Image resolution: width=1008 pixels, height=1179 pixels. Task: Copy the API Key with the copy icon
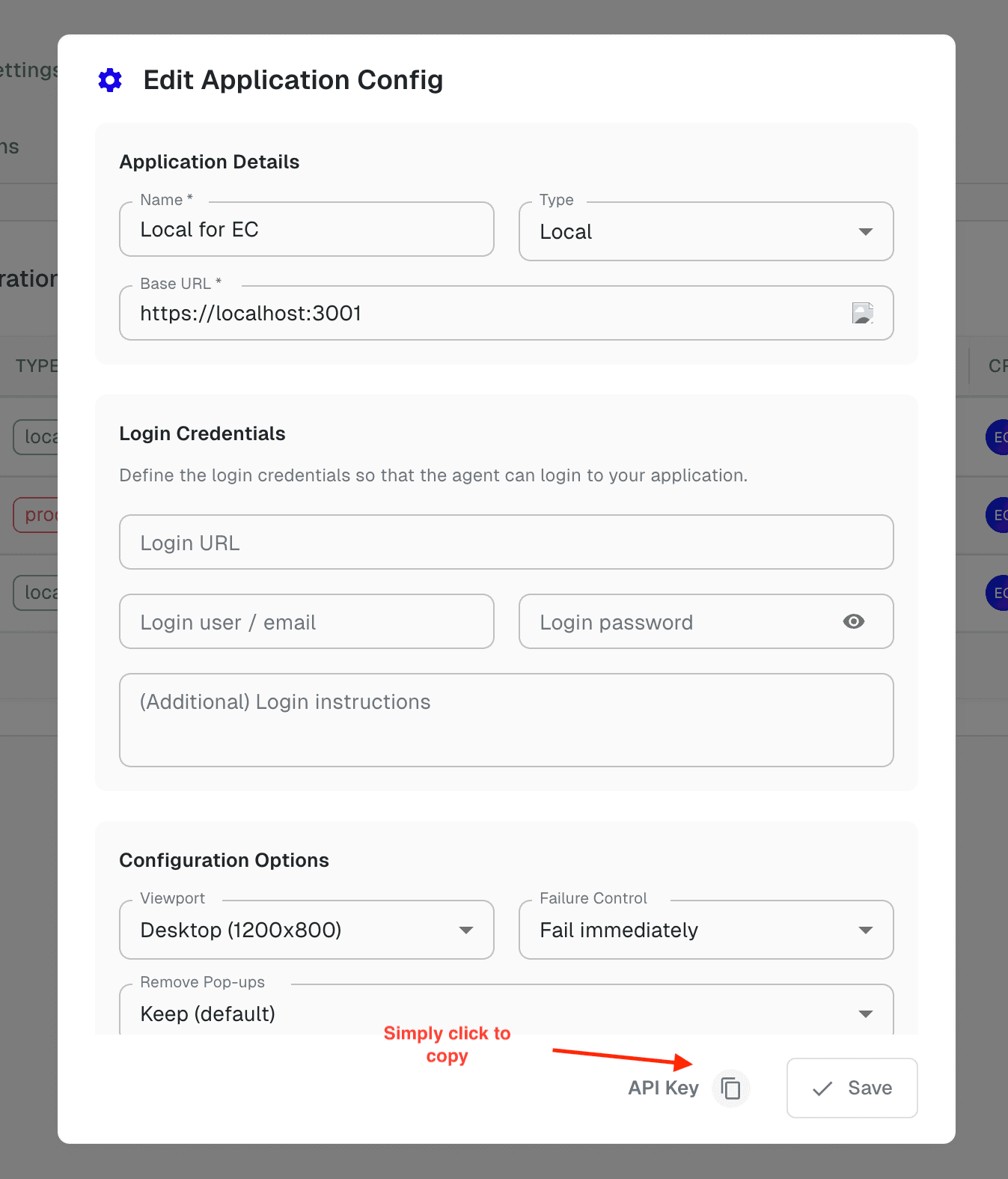(730, 1088)
